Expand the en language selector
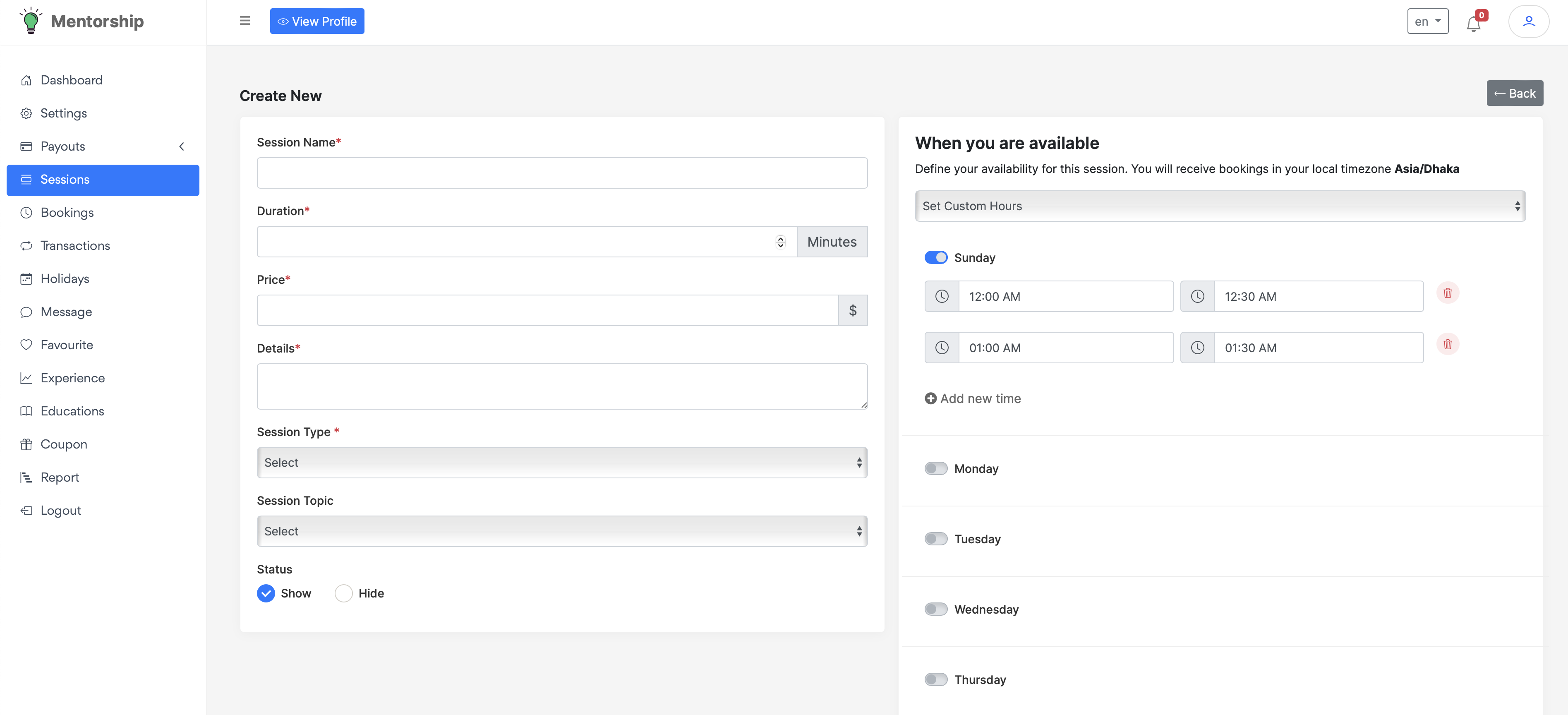 (1427, 22)
